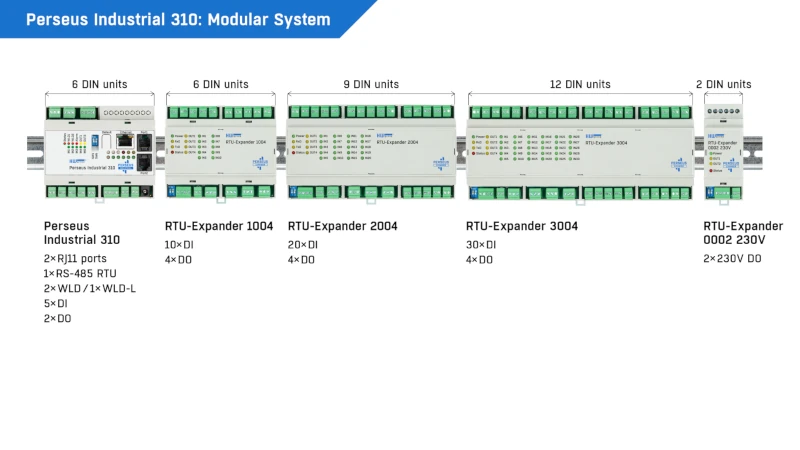Click the red Status LED on the RTU-Expander 1004
Viewport: 800px width, 450px height.
(x=172, y=153)
